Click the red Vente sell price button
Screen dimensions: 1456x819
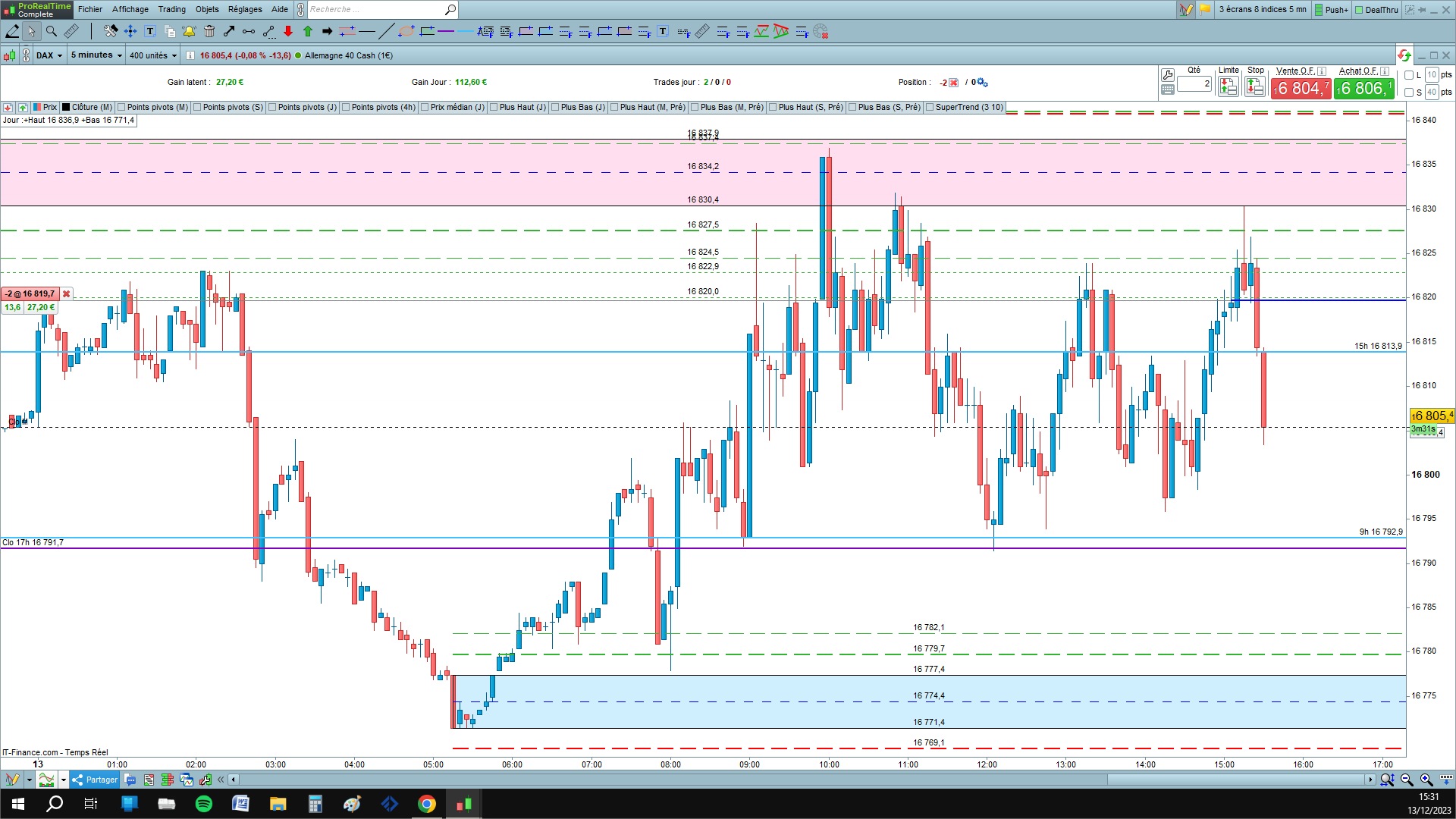(1301, 88)
